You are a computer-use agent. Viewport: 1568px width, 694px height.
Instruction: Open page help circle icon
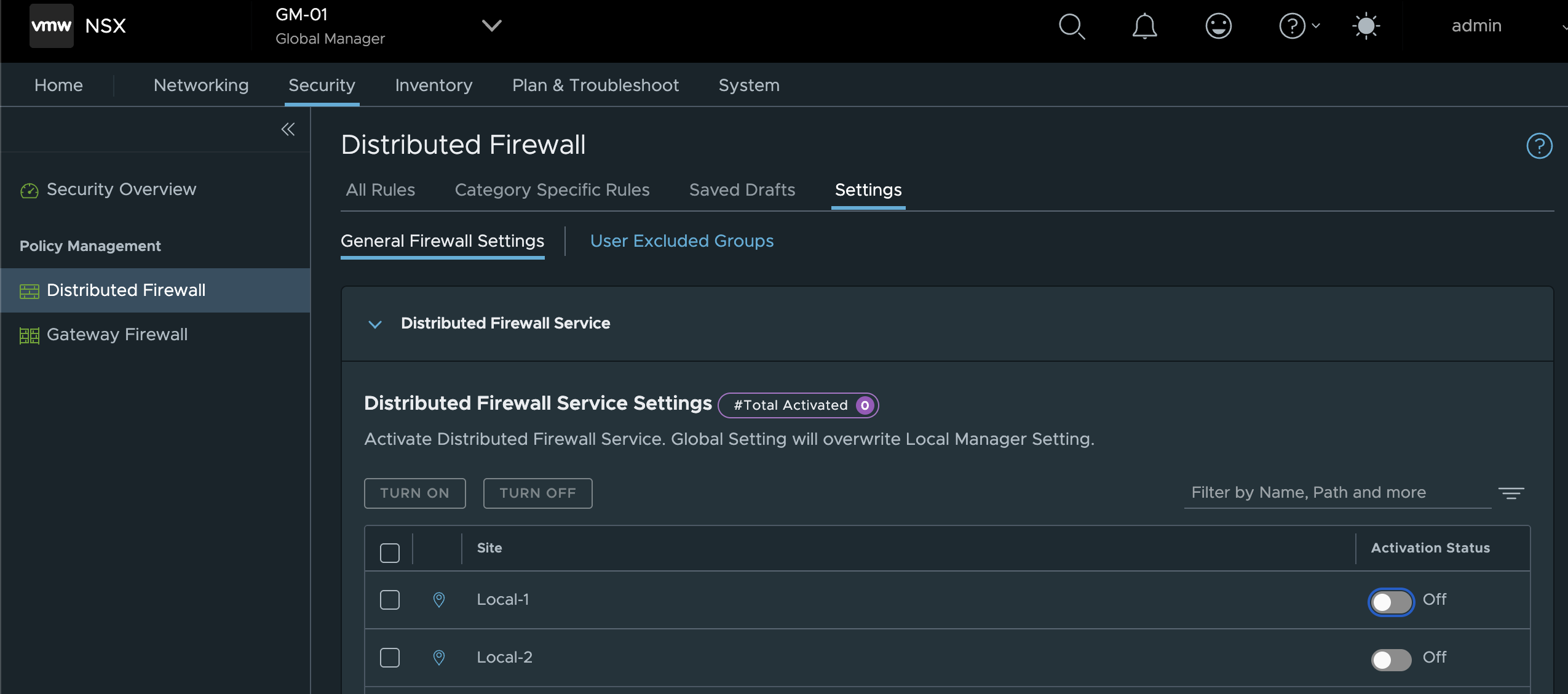coord(1539,146)
